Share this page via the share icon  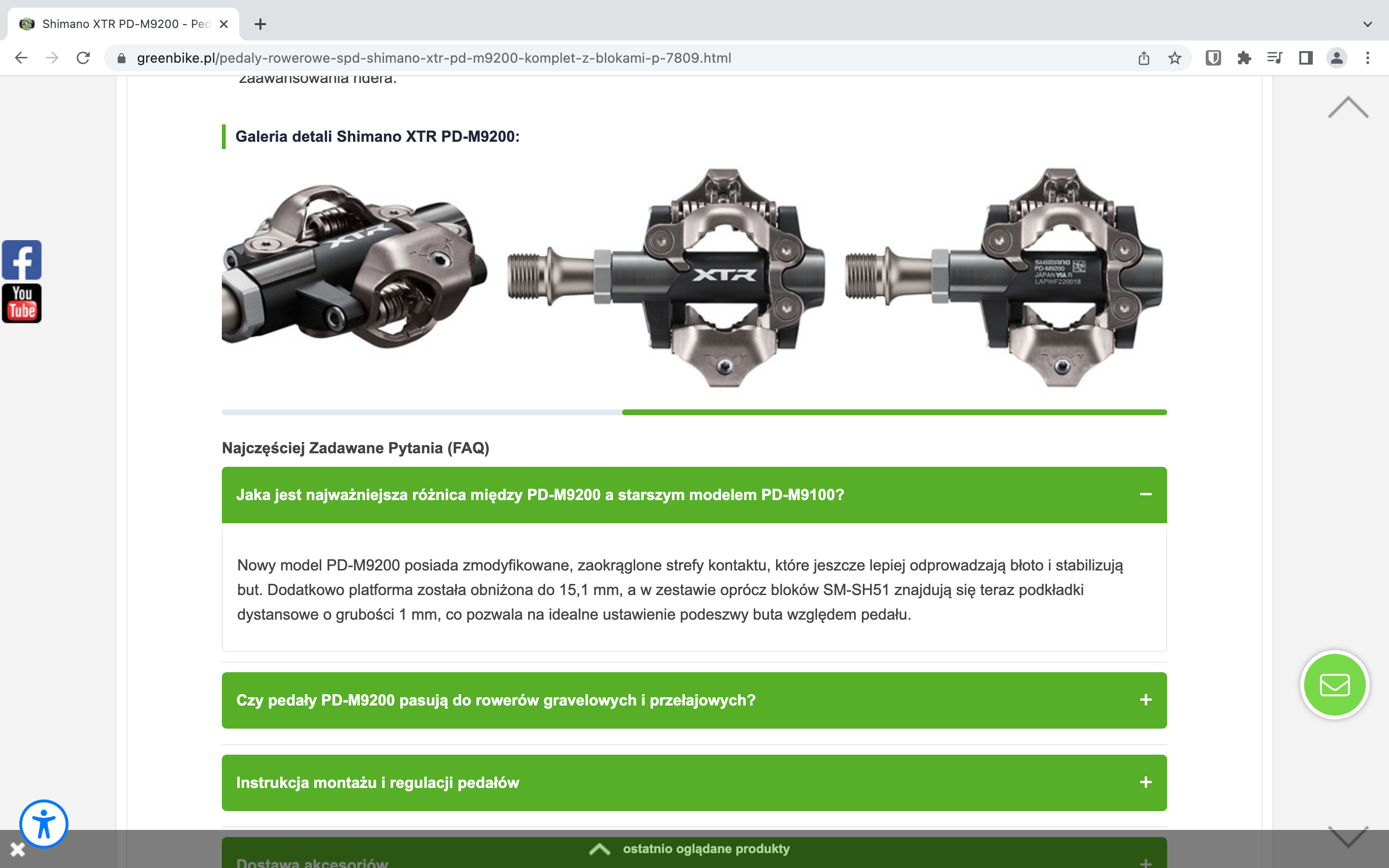coord(1144,58)
